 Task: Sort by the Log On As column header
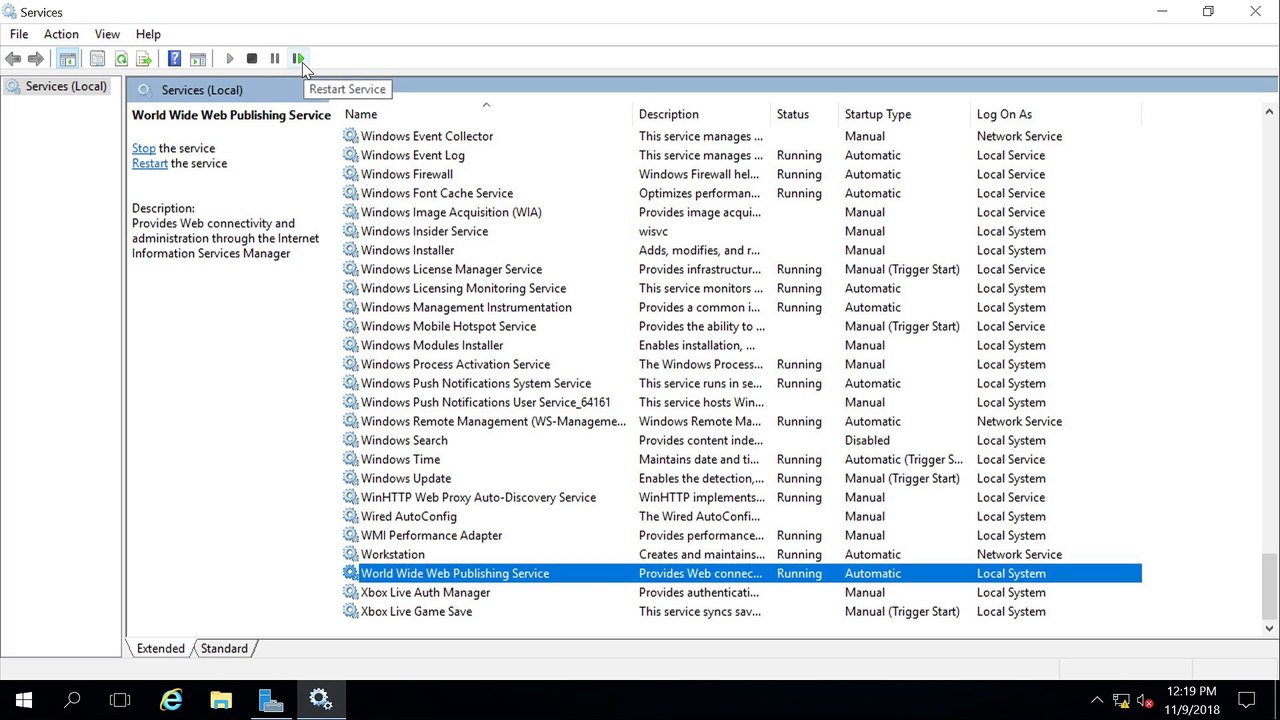(1055, 114)
